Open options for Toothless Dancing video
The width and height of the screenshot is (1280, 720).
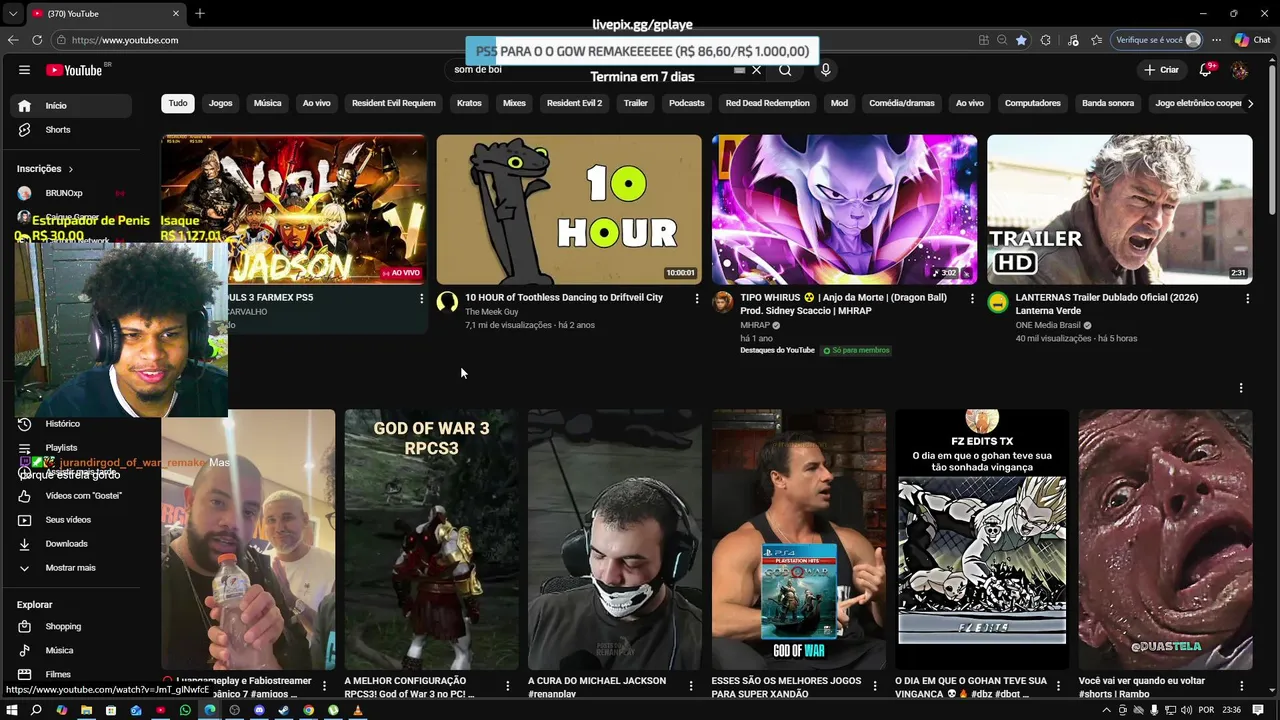[x=697, y=298]
